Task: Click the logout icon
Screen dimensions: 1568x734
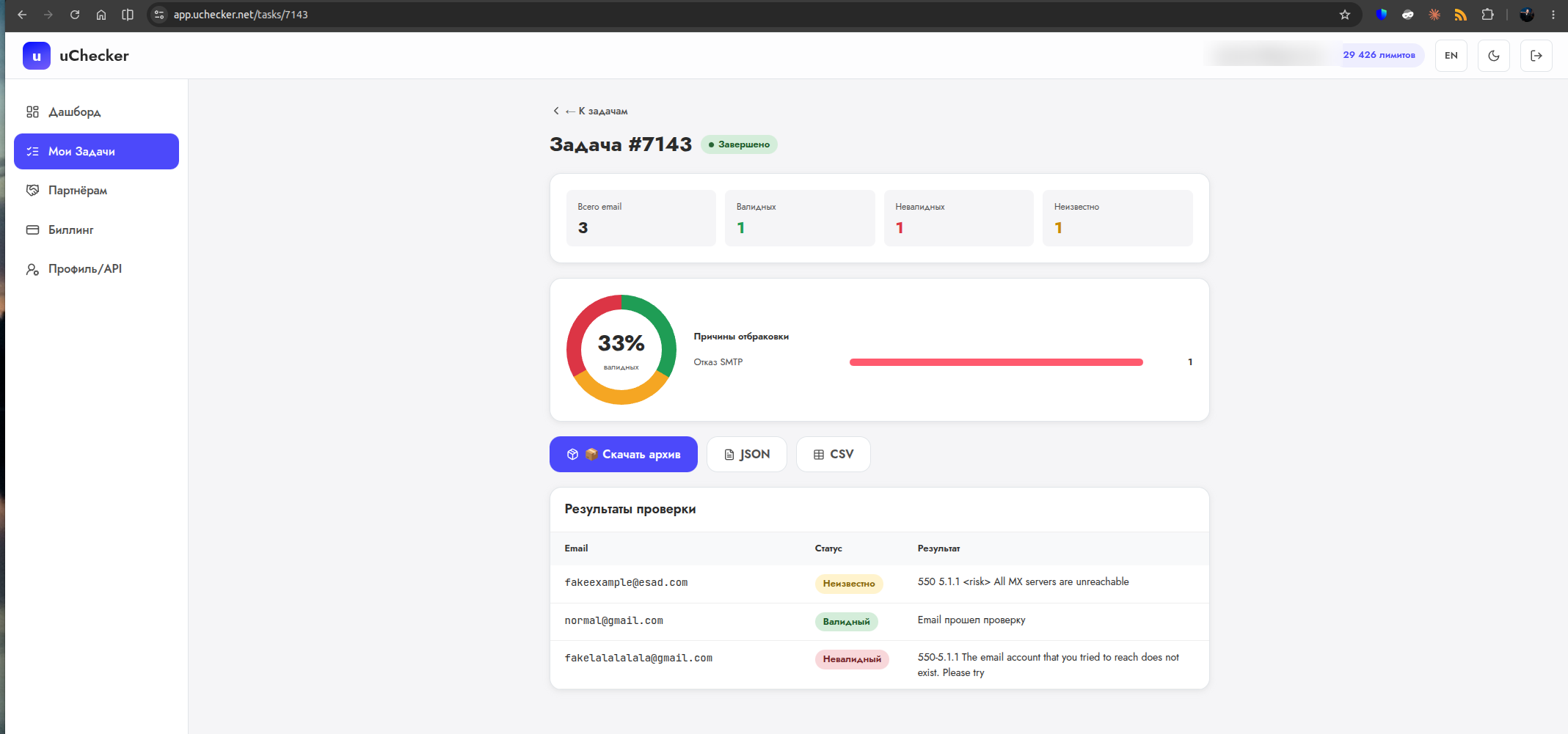Action: [x=1536, y=56]
